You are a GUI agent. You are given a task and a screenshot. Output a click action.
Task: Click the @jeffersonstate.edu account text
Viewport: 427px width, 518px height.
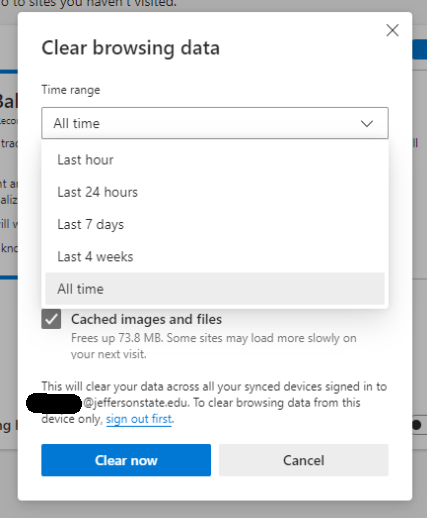pyautogui.click(x=136, y=403)
